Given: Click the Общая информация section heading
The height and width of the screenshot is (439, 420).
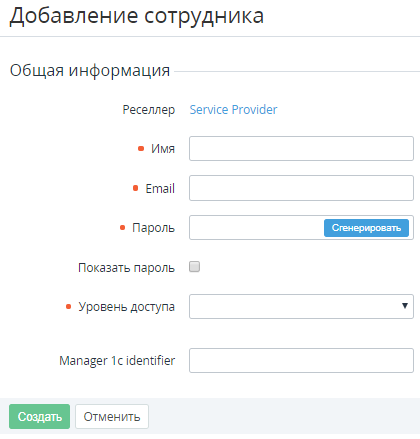Looking at the screenshot, I should [90, 71].
